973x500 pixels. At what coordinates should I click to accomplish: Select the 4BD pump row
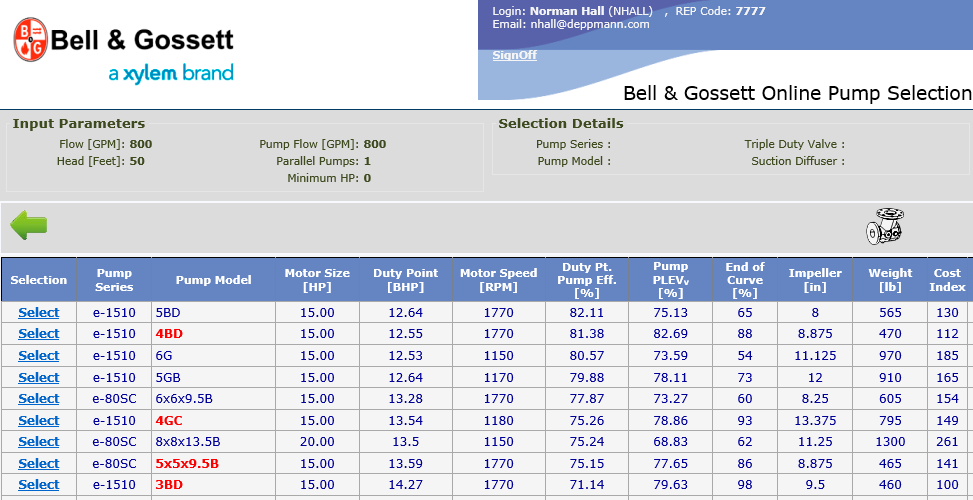point(38,333)
